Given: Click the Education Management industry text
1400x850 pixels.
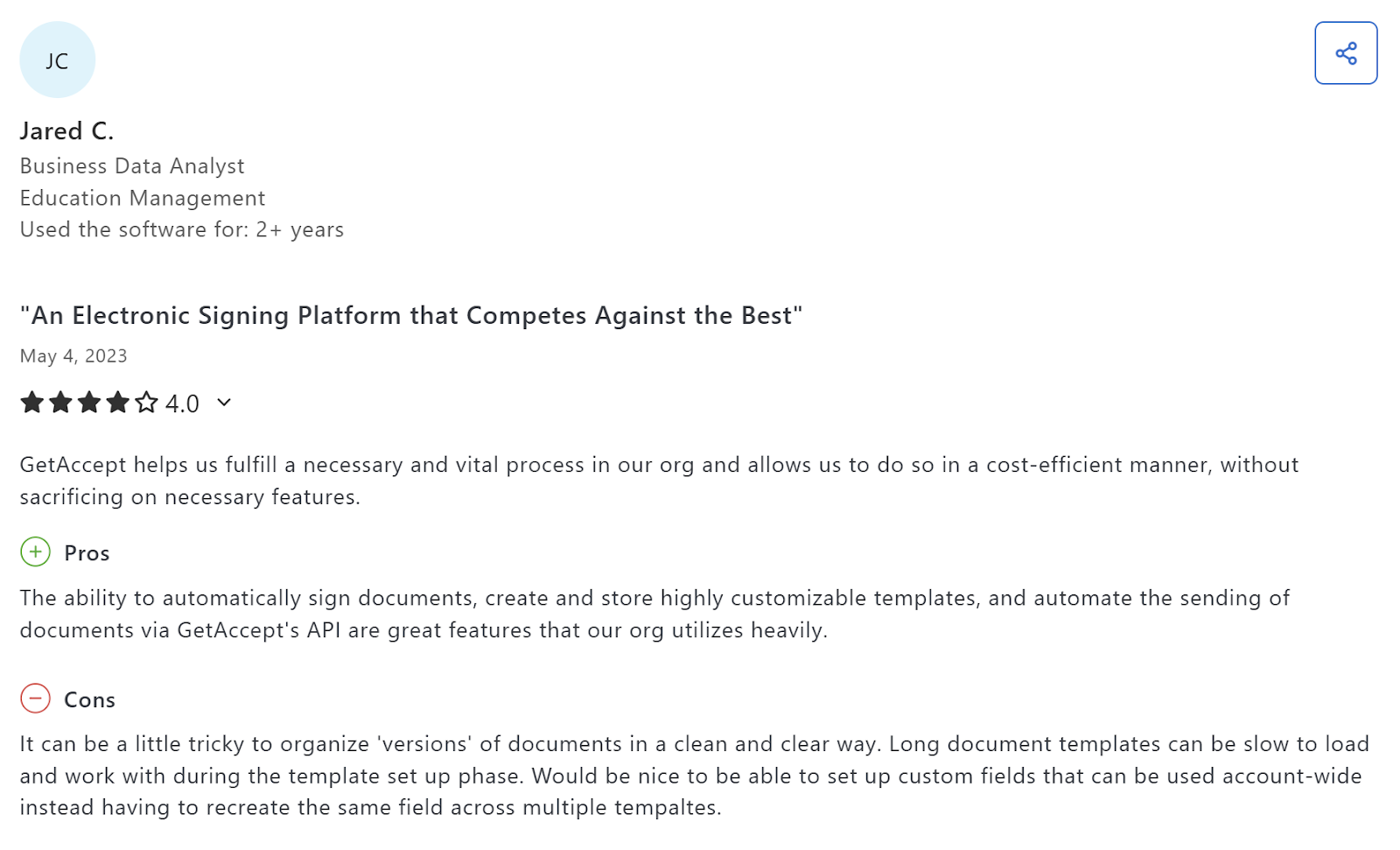Looking at the screenshot, I should (142, 198).
